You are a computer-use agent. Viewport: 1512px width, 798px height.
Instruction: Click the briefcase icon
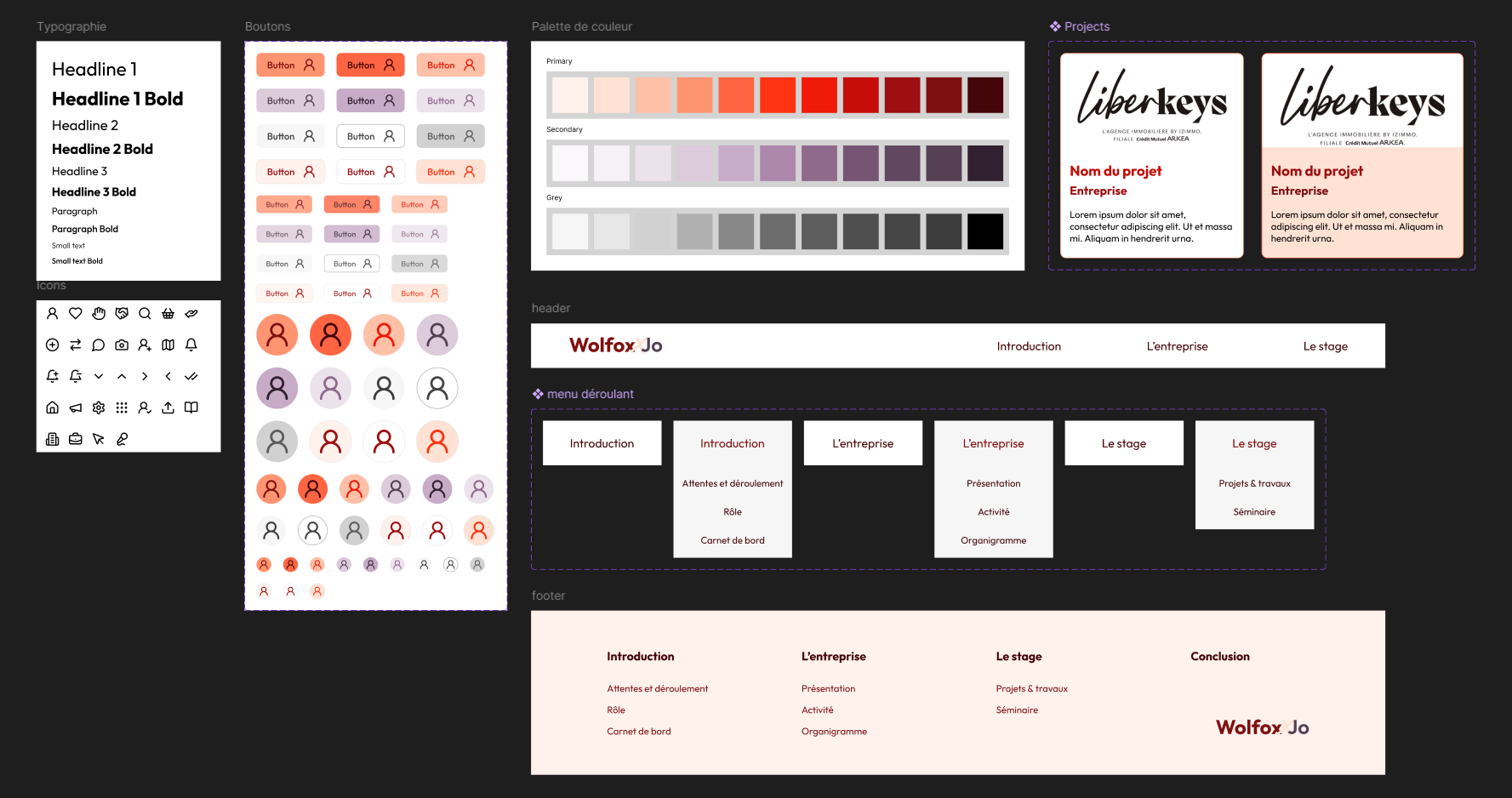pos(76,439)
